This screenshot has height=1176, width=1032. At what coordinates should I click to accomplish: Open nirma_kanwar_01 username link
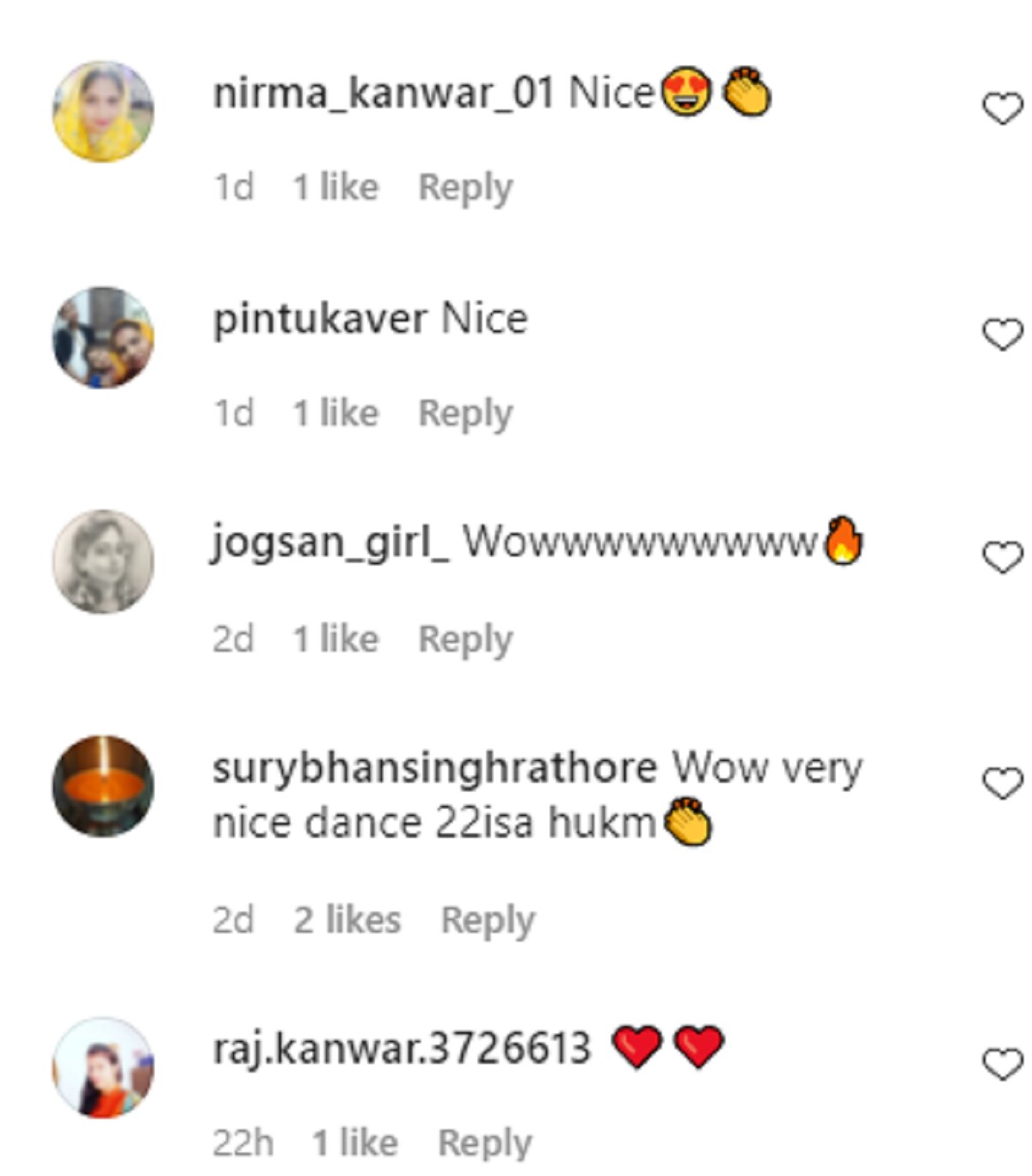[383, 93]
